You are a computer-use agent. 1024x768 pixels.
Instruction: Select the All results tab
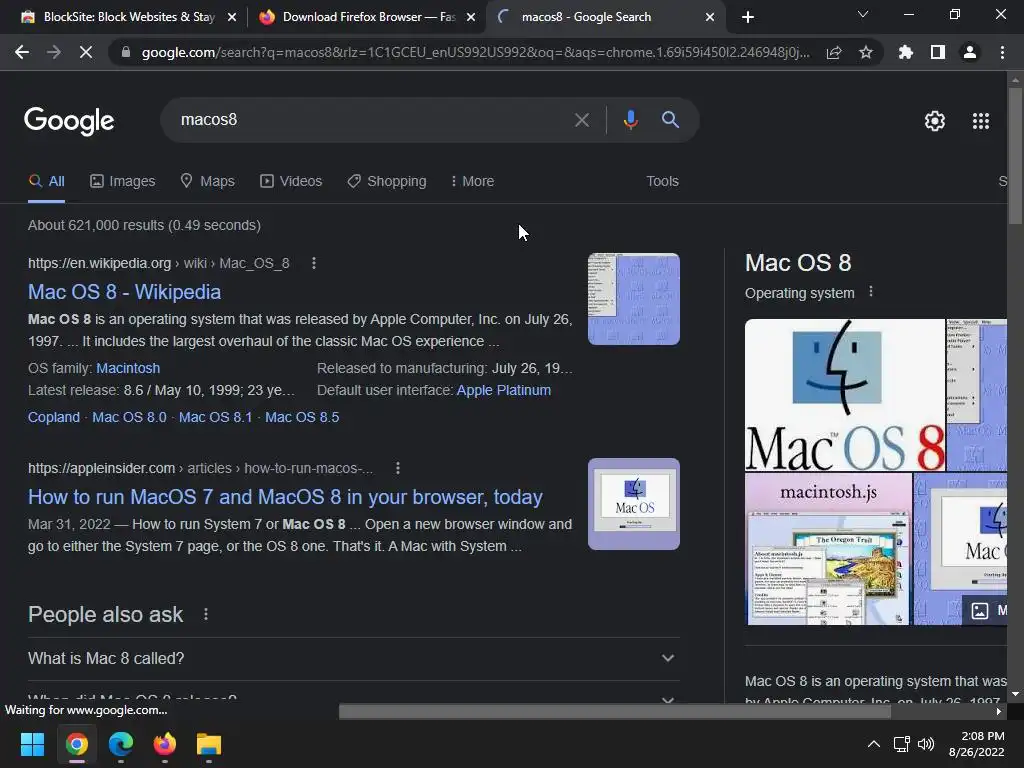46,182
